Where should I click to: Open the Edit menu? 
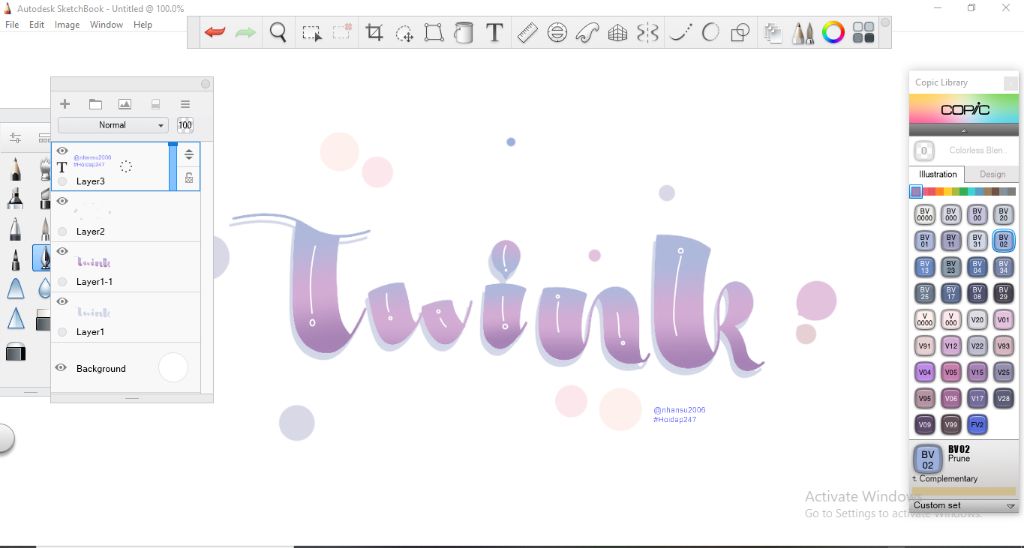37,25
